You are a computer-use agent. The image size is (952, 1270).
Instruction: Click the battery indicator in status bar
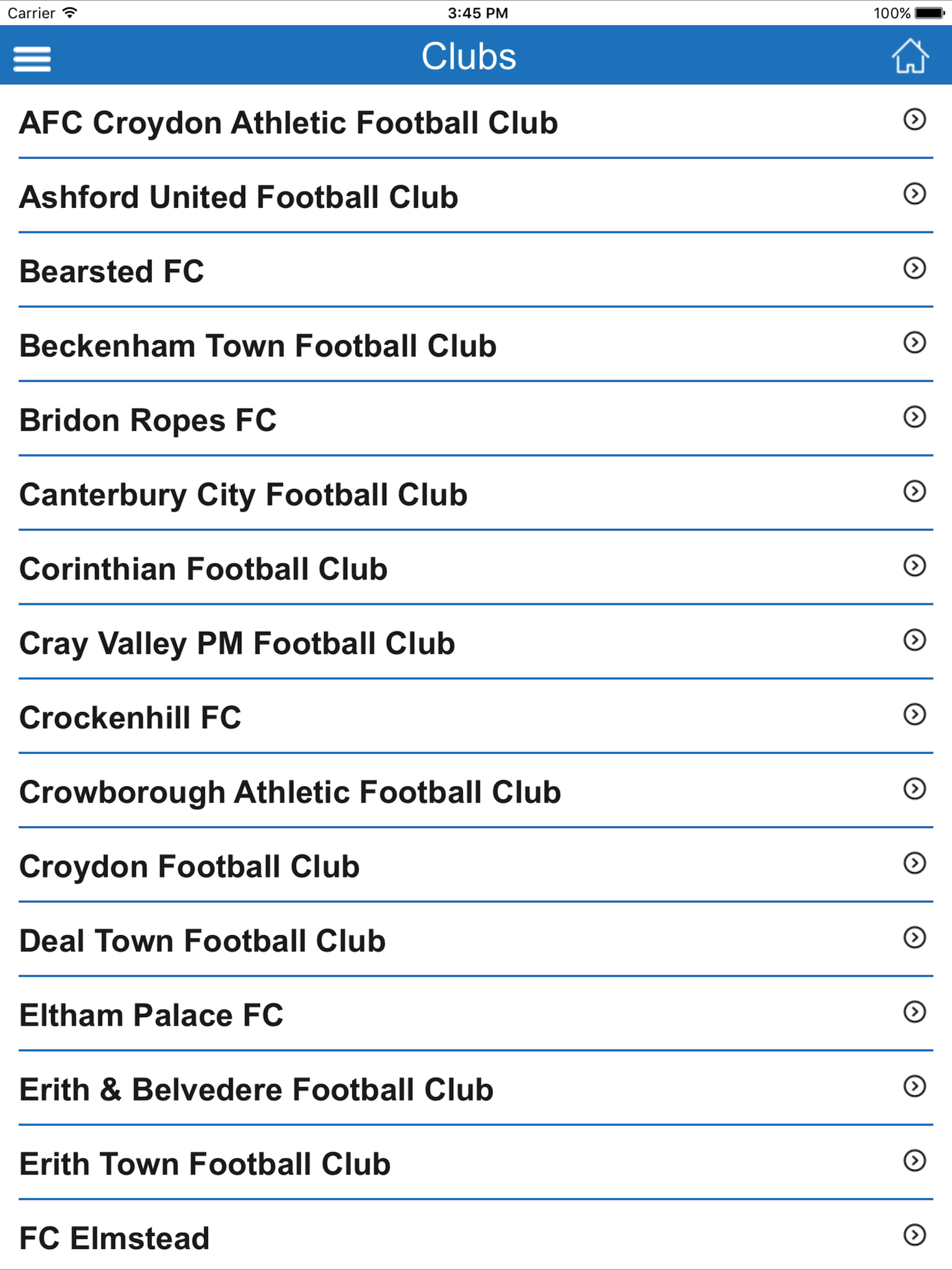[x=930, y=13]
